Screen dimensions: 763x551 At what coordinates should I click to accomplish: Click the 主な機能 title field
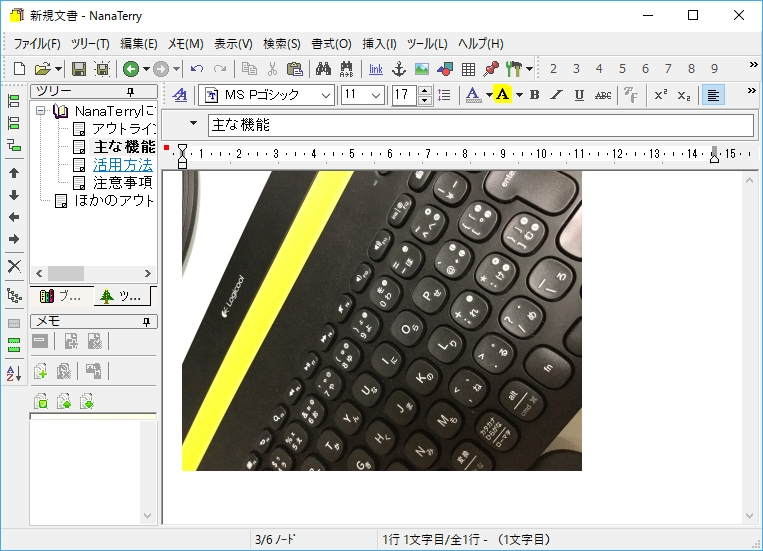tap(481, 125)
